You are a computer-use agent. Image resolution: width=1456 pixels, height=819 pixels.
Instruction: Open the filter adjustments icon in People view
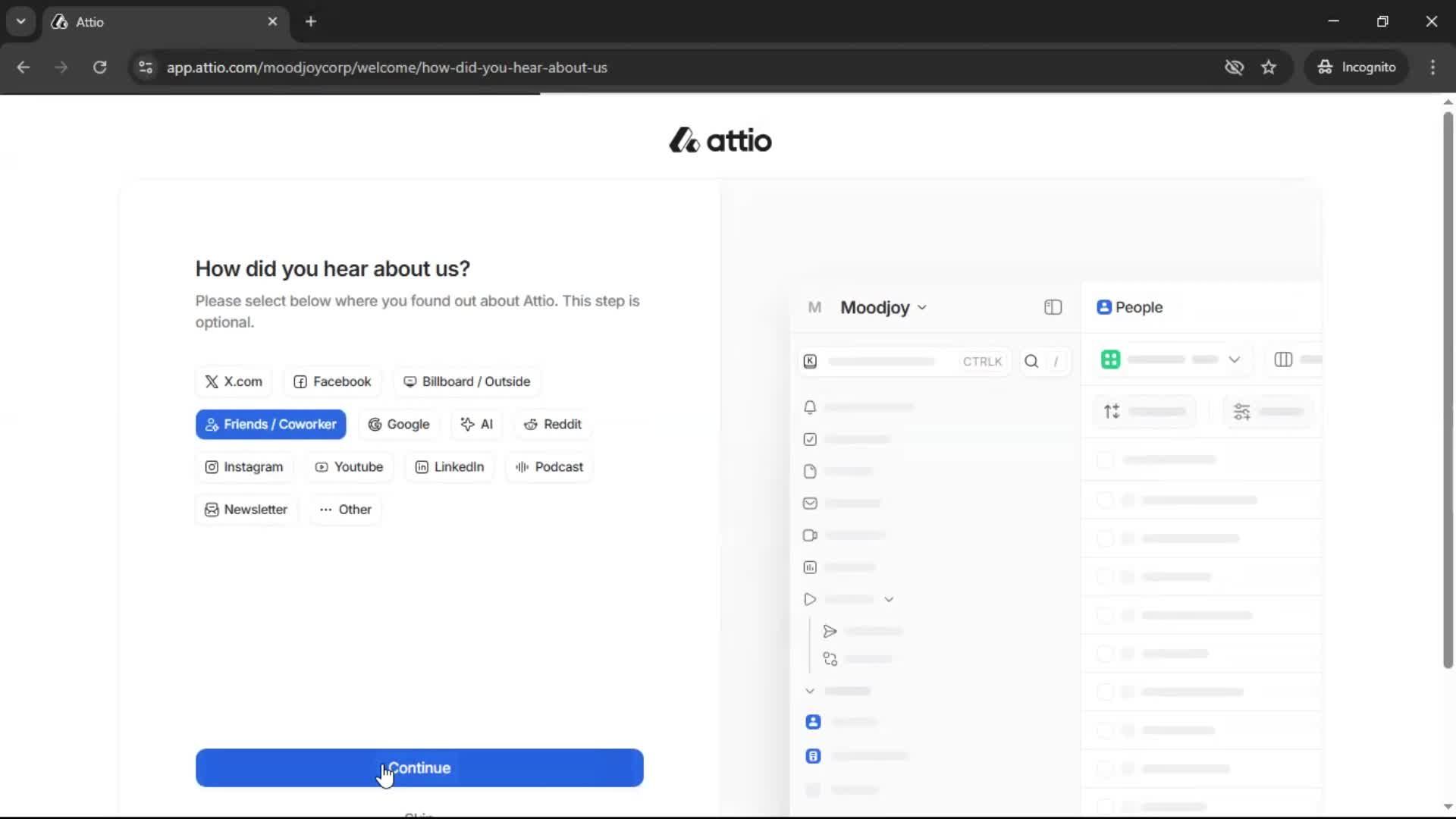pos(1242,411)
